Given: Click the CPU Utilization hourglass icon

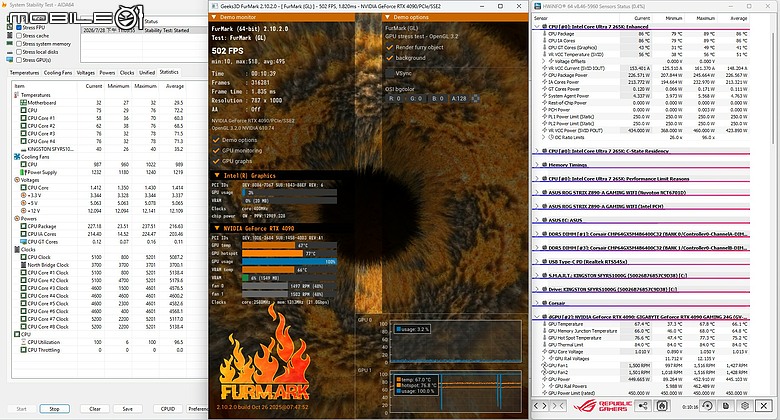Looking at the screenshot, I should [x=23, y=342].
